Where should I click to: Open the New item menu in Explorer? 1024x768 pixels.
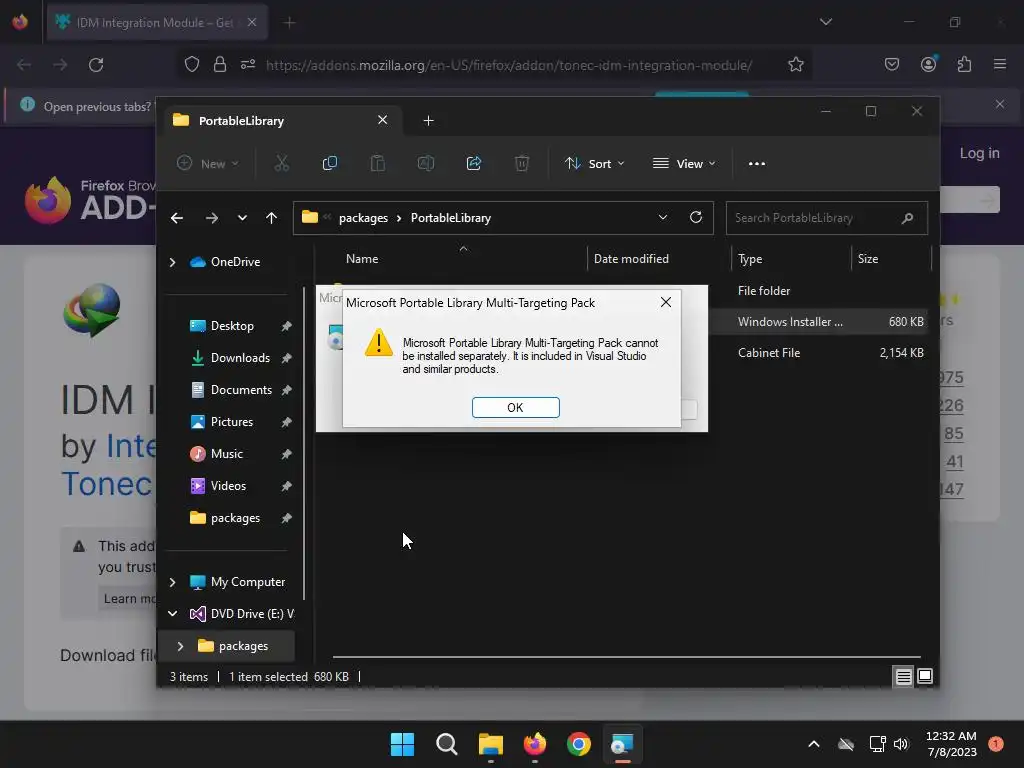coord(208,163)
